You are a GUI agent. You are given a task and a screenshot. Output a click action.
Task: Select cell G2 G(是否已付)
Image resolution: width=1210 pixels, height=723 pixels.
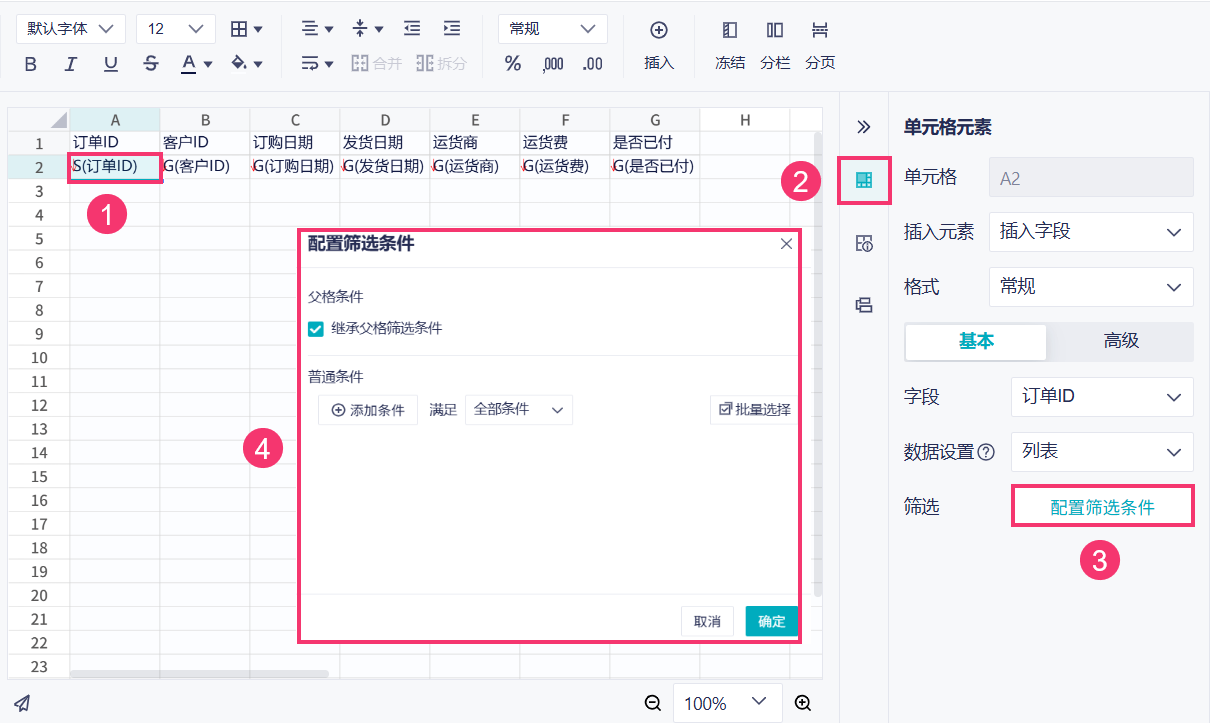tap(655, 167)
